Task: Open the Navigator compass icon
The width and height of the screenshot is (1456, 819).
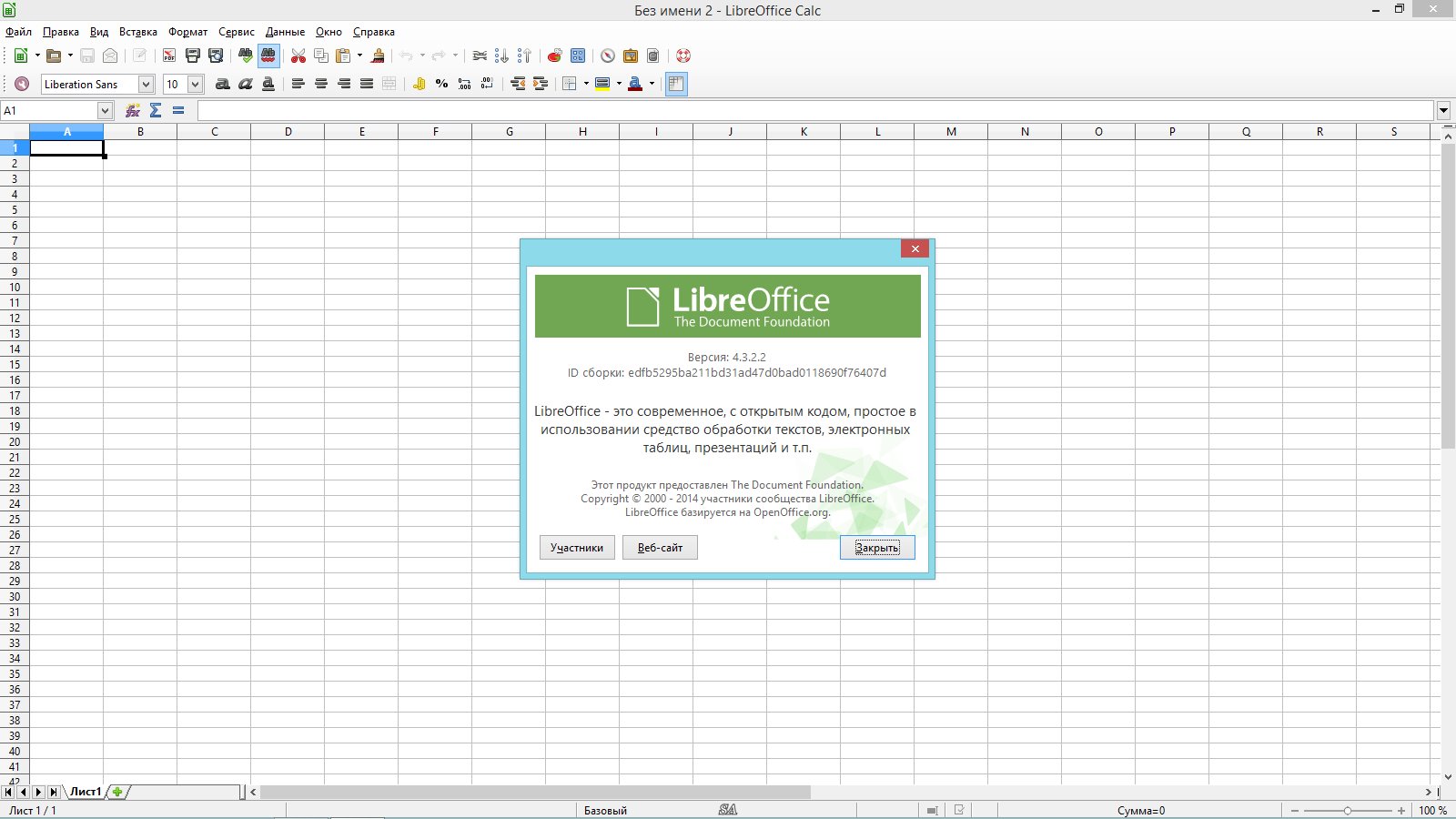Action: [x=608, y=56]
